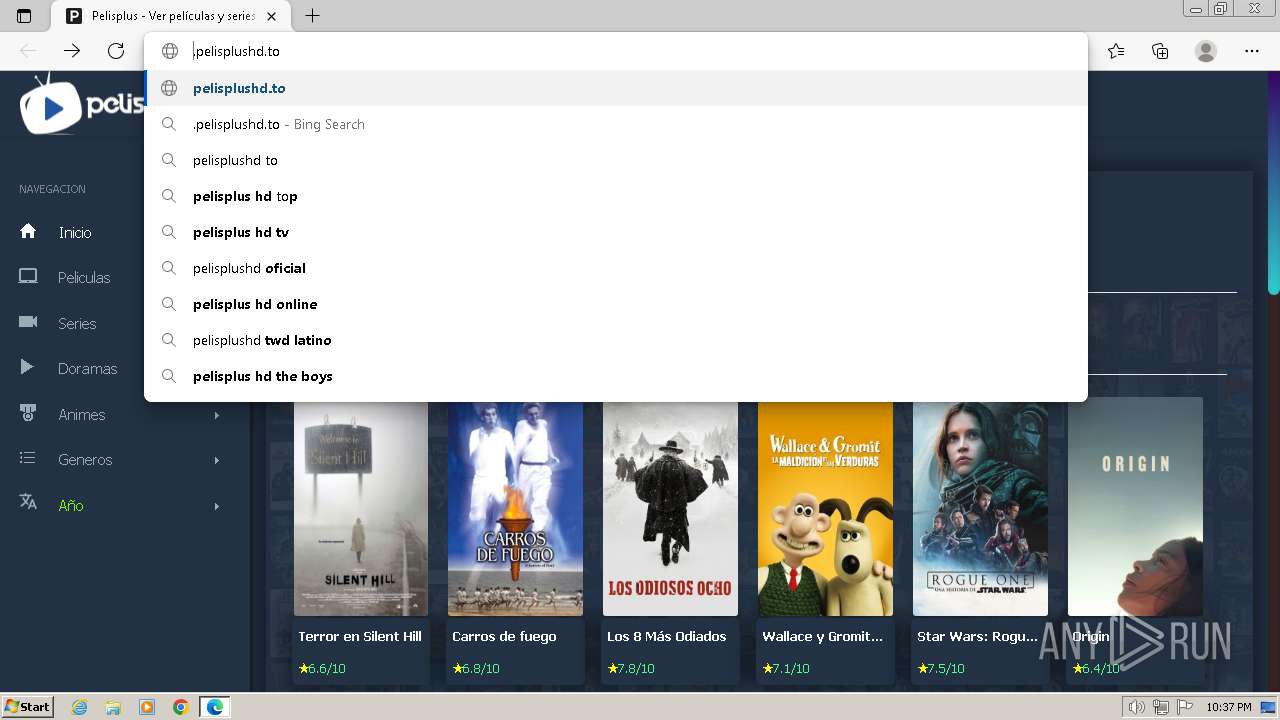Choose 'pelisplus hd top' suggestion
Screen dimensions: 1280x720
pyautogui.click(x=616, y=196)
